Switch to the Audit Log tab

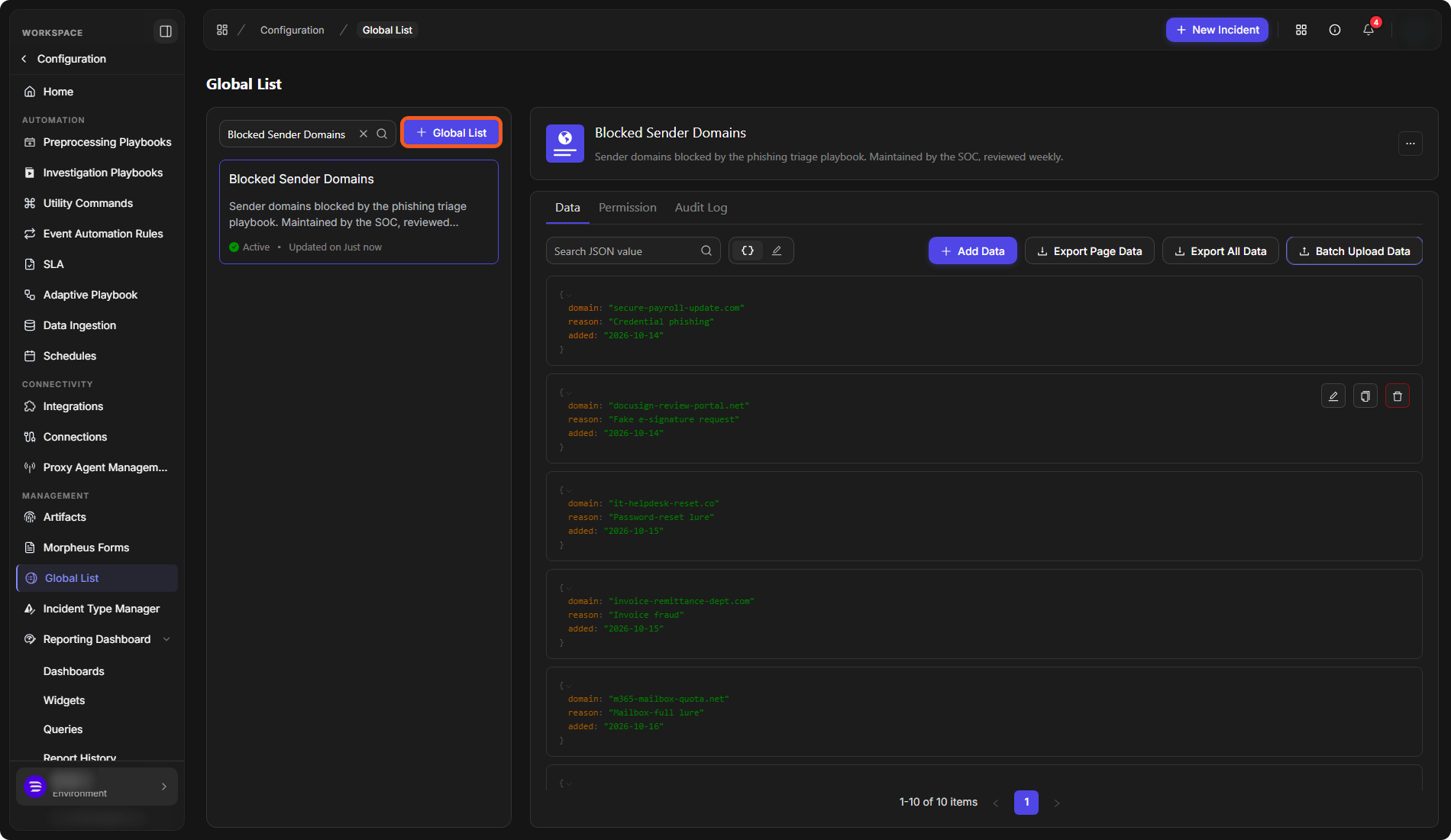(x=701, y=208)
